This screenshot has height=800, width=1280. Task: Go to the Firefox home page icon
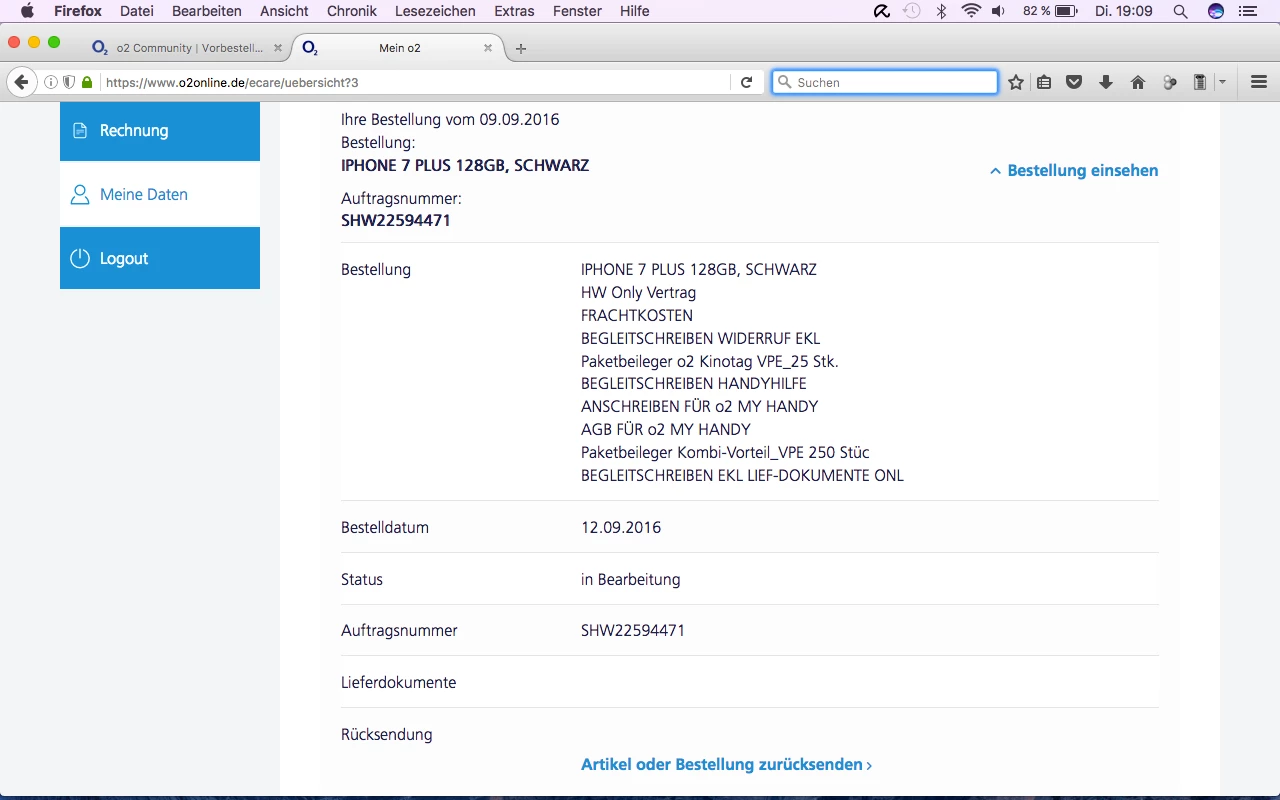[1138, 82]
